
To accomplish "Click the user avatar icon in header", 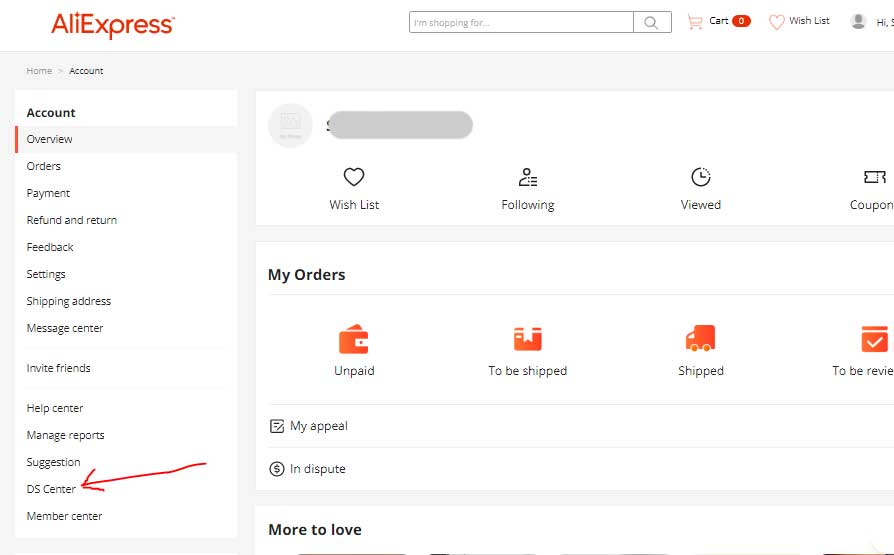I will [858, 22].
